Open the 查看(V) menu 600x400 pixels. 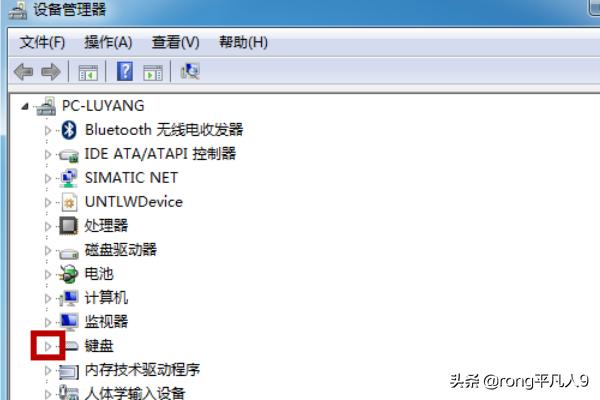[175, 42]
